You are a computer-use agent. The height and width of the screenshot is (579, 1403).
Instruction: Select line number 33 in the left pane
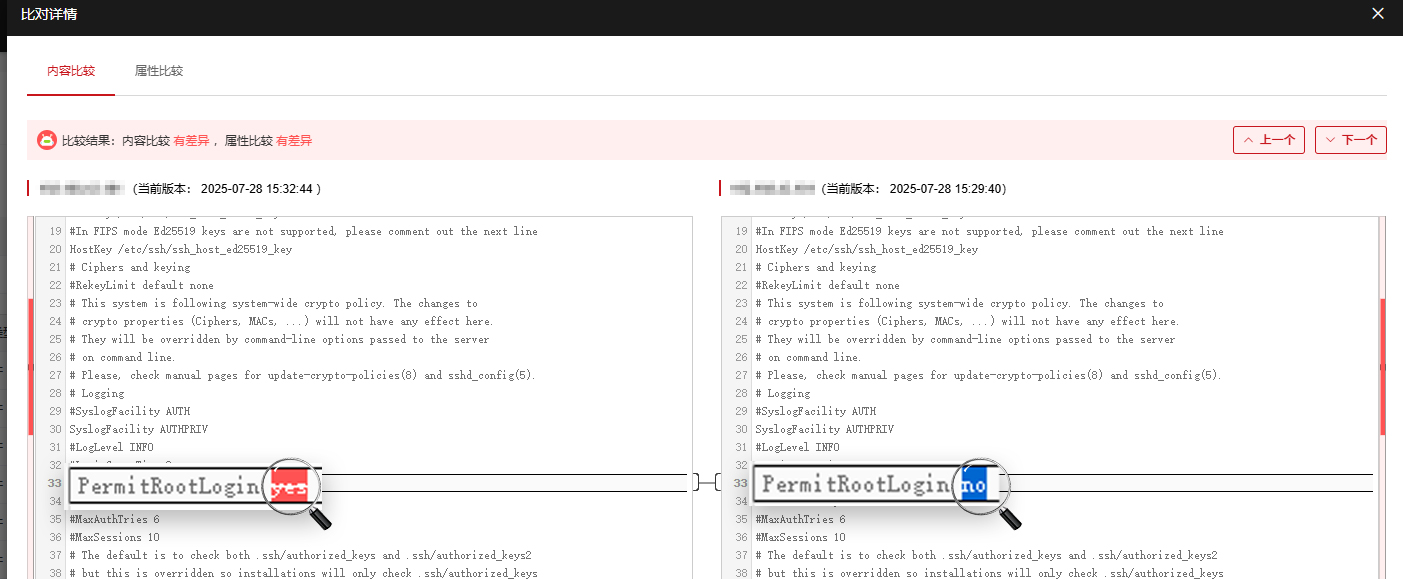pyautogui.click(x=55, y=483)
